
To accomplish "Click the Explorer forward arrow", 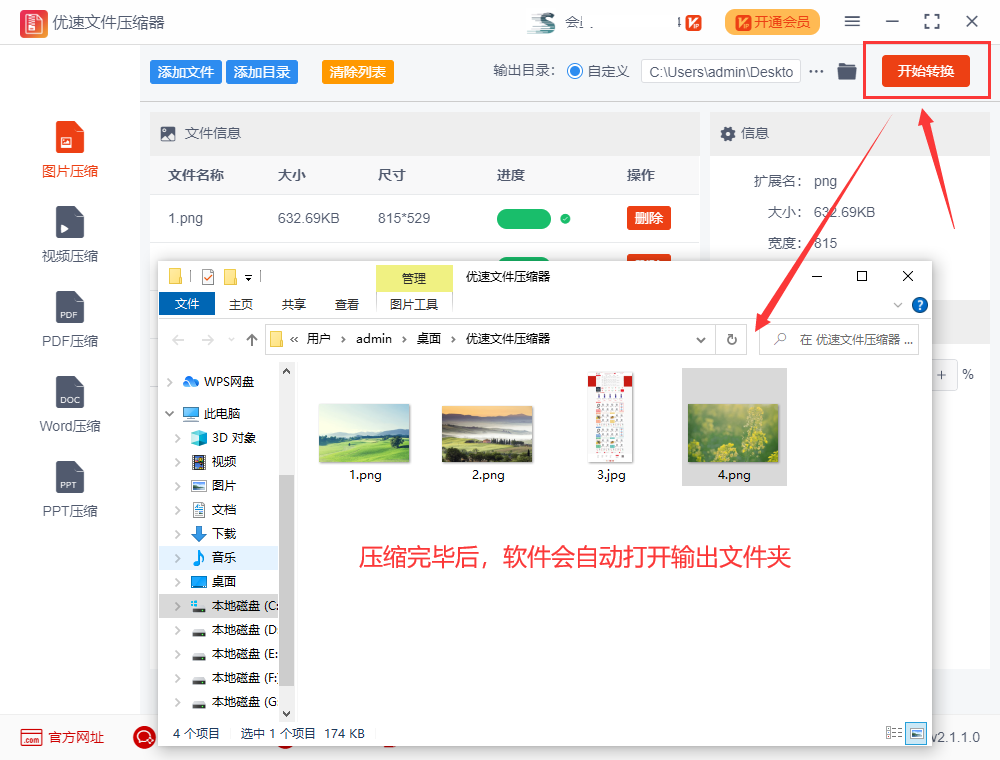I will click(207, 340).
